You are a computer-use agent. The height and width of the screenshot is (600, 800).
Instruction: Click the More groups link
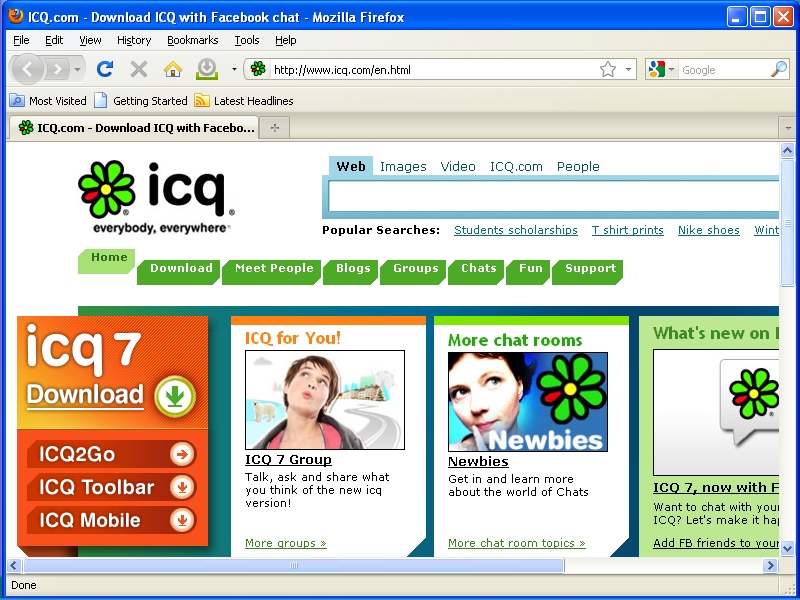point(286,543)
